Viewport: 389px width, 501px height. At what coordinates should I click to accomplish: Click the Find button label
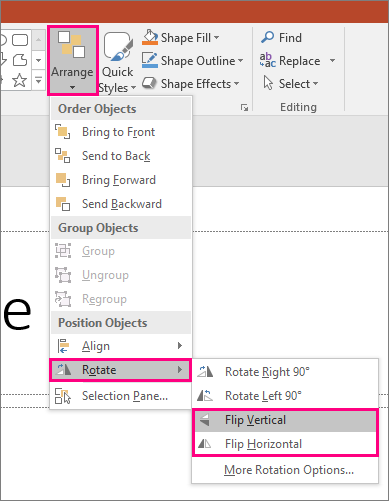click(290, 38)
